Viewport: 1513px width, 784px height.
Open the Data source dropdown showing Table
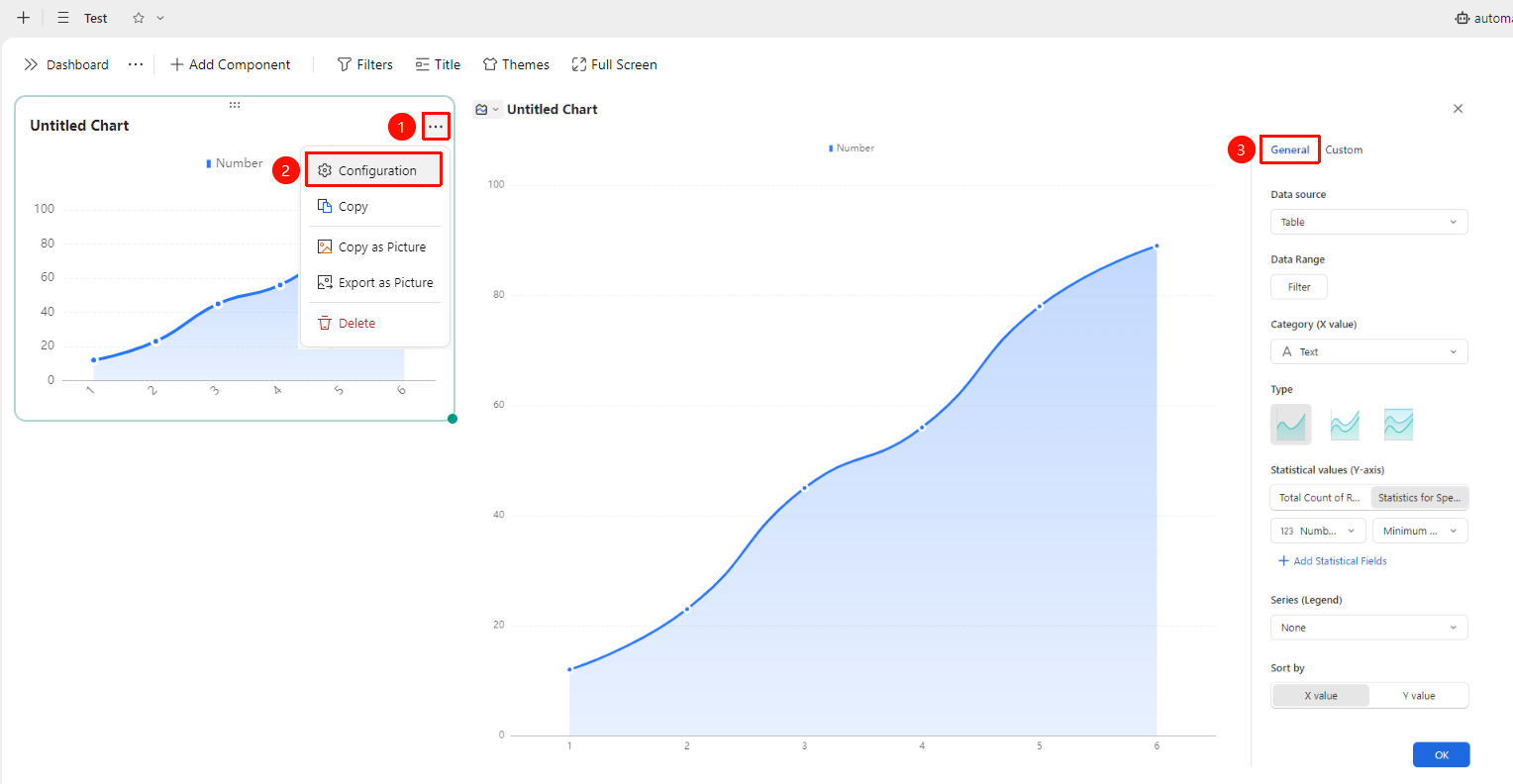(x=1369, y=222)
